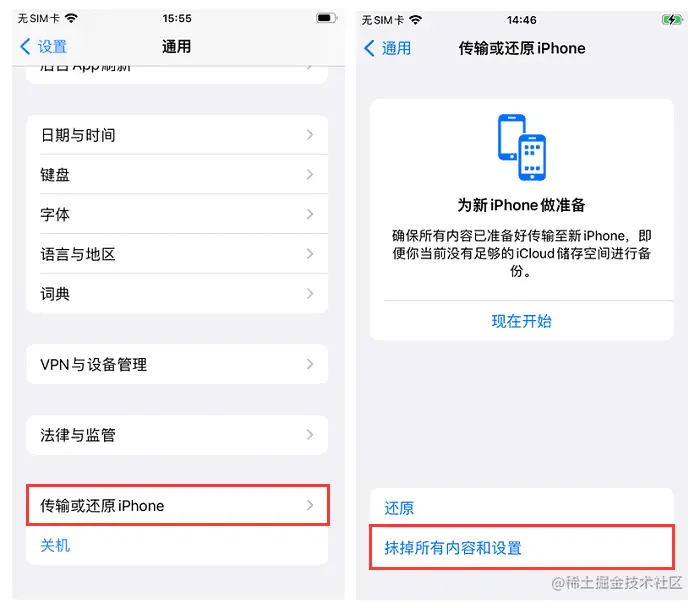This screenshot has width=700, height=608.
Task: Tap the two-iPhones transfer icon
Action: click(x=521, y=147)
